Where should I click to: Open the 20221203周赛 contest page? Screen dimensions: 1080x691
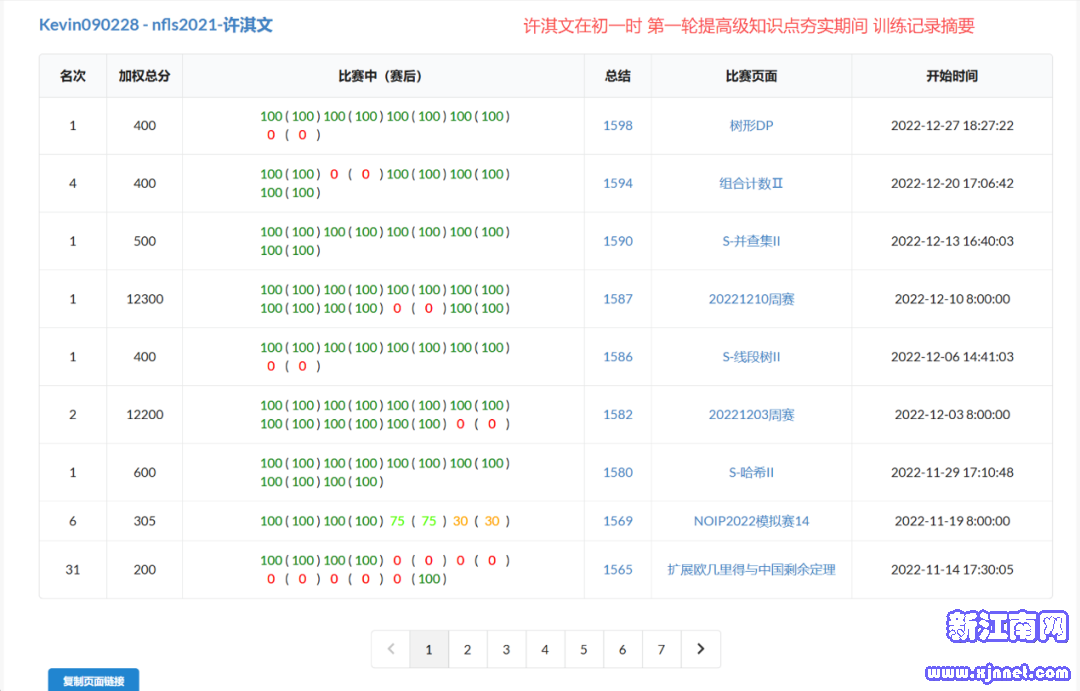pyautogui.click(x=751, y=415)
